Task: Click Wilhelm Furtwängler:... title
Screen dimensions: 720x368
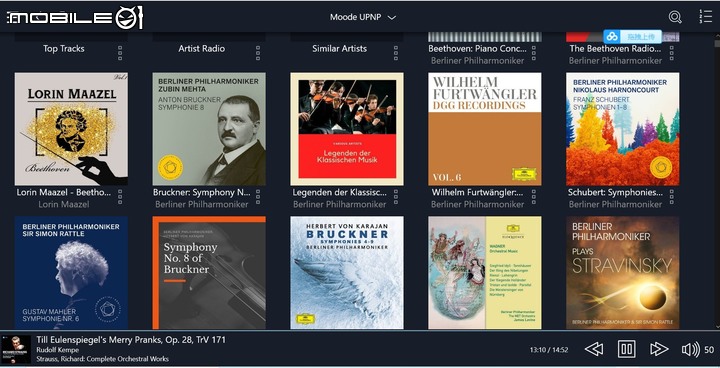Action: tap(477, 192)
